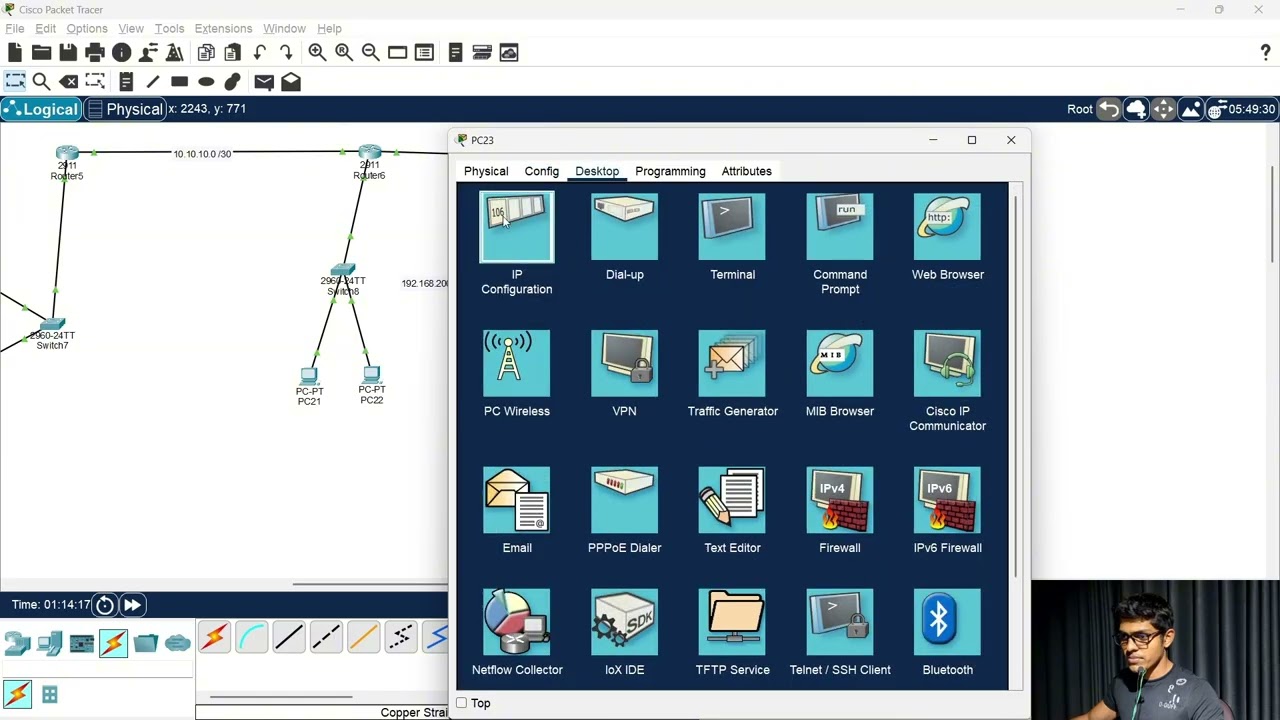Open the IPv6 Firewall app
Screen dimensions: 1280x720
[x=947, y=500]
